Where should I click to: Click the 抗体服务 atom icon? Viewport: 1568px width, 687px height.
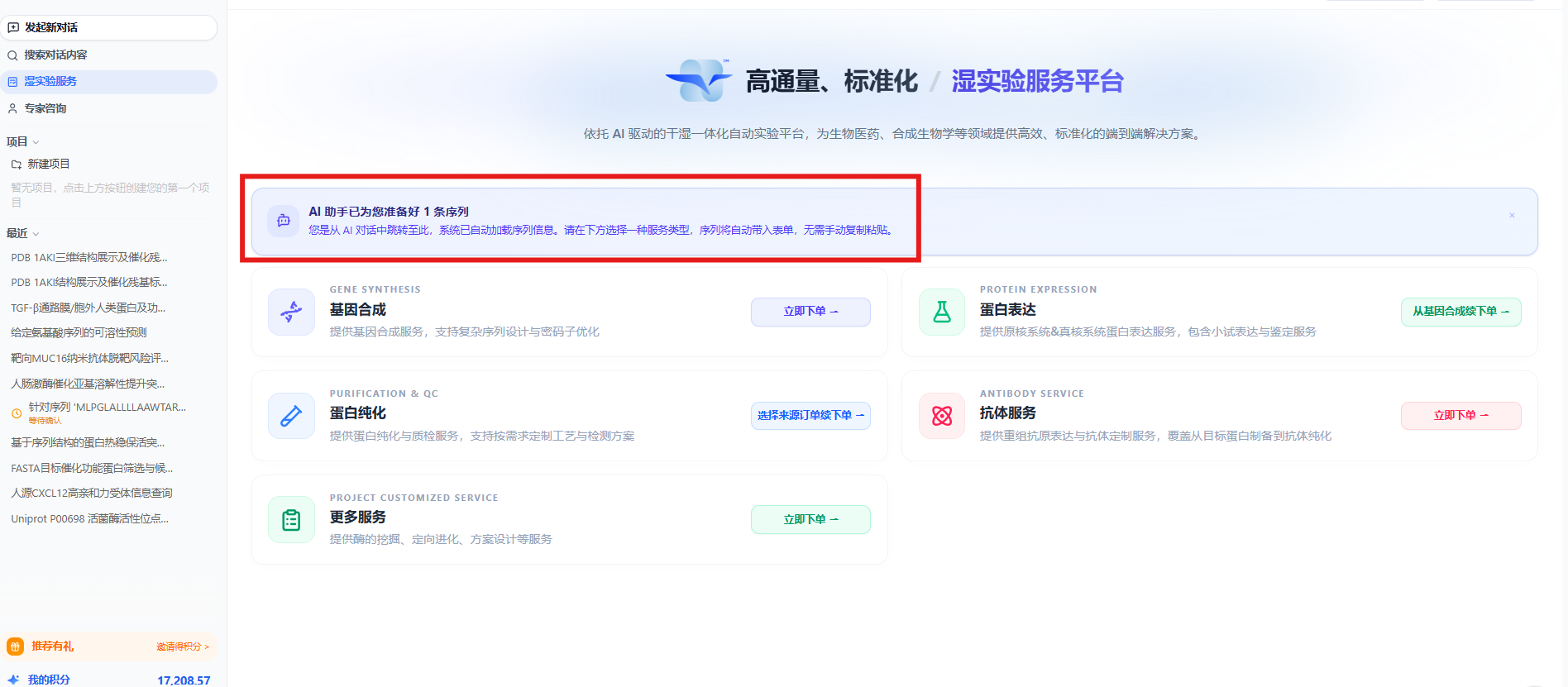point(942,416)
